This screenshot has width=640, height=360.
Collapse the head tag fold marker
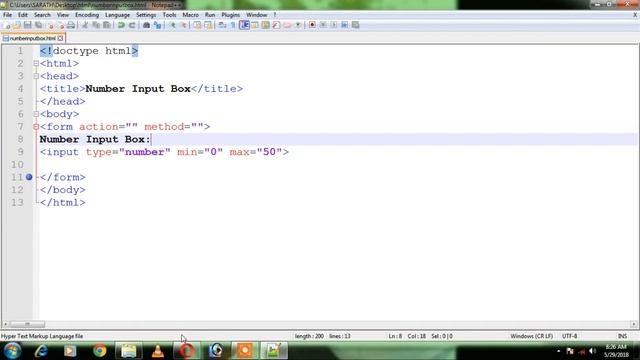click(x=36, y=76)
